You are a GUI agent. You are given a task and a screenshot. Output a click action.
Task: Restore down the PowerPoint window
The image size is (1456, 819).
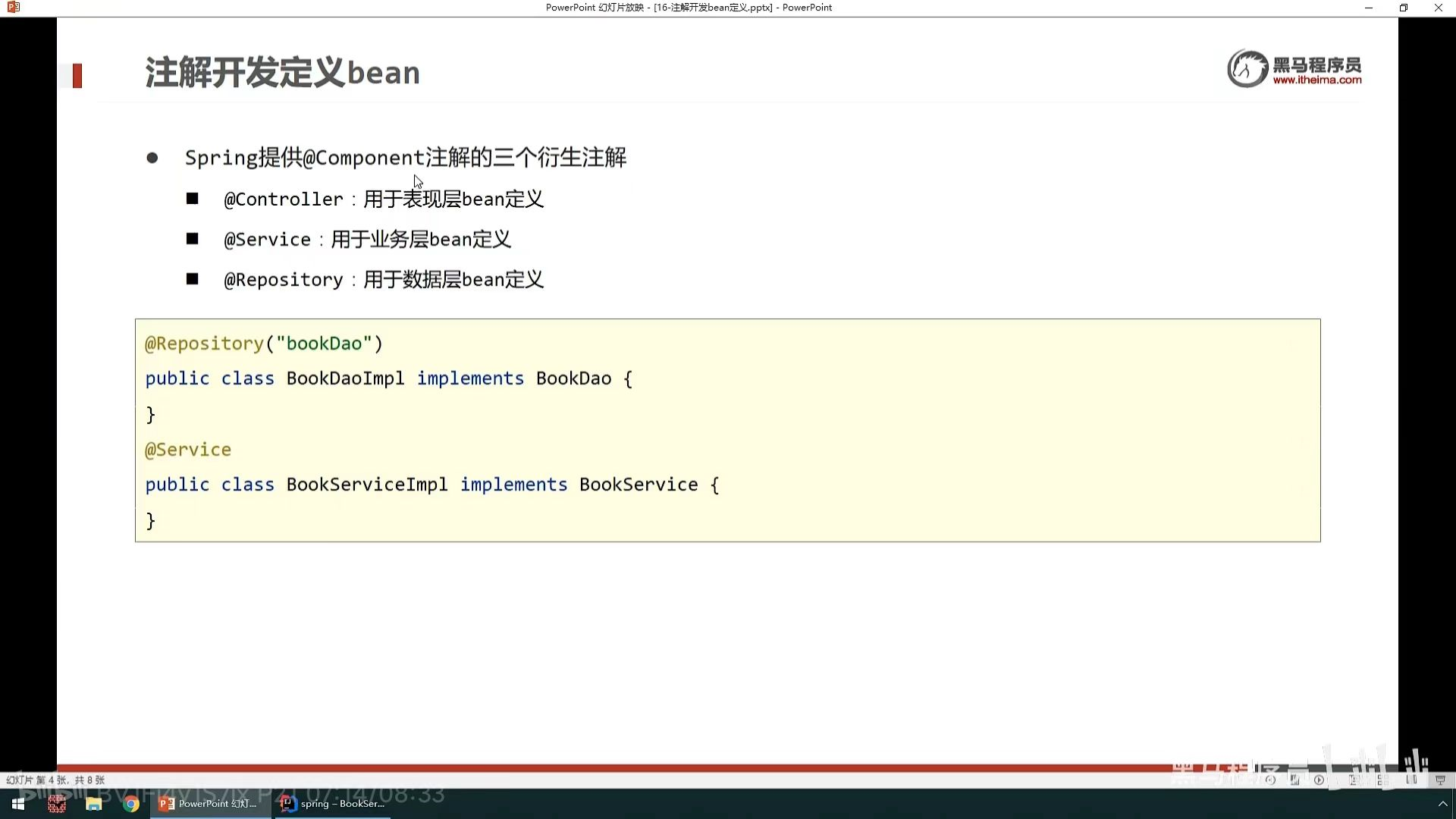[1403, 8]
